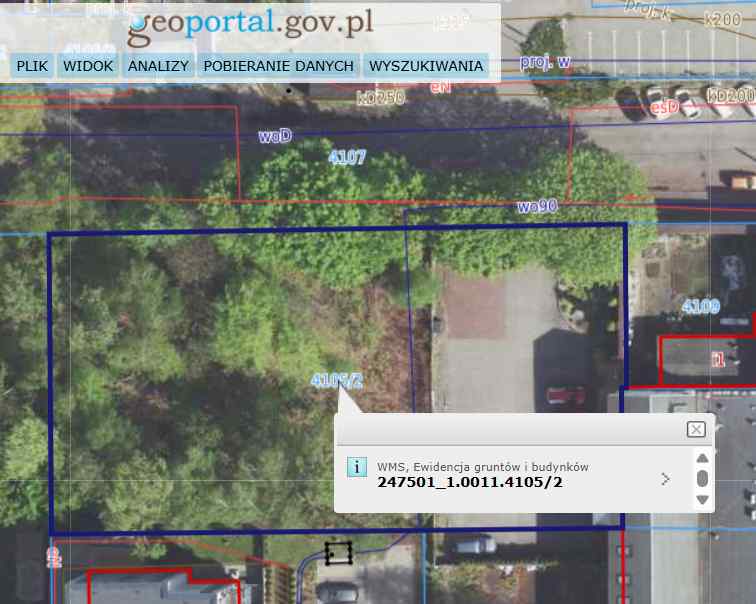Click the popup scrollbar thumb
Viewport: 756px width, 604px height.
702,478
